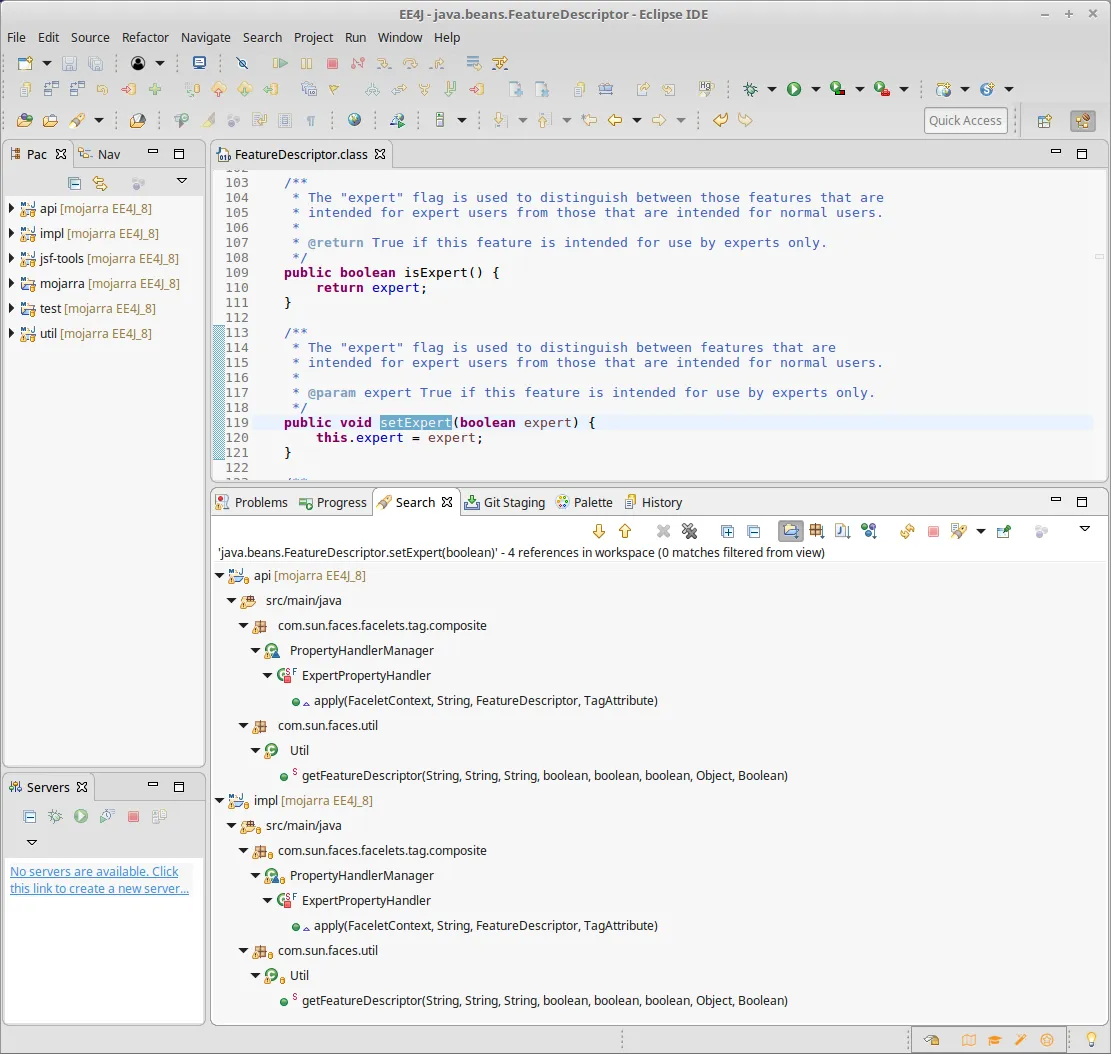Image resolution: width=1111 pixels, height=1054 pixels.
Task: Click the Quick Access search field
Action: (x=965, y=120)
